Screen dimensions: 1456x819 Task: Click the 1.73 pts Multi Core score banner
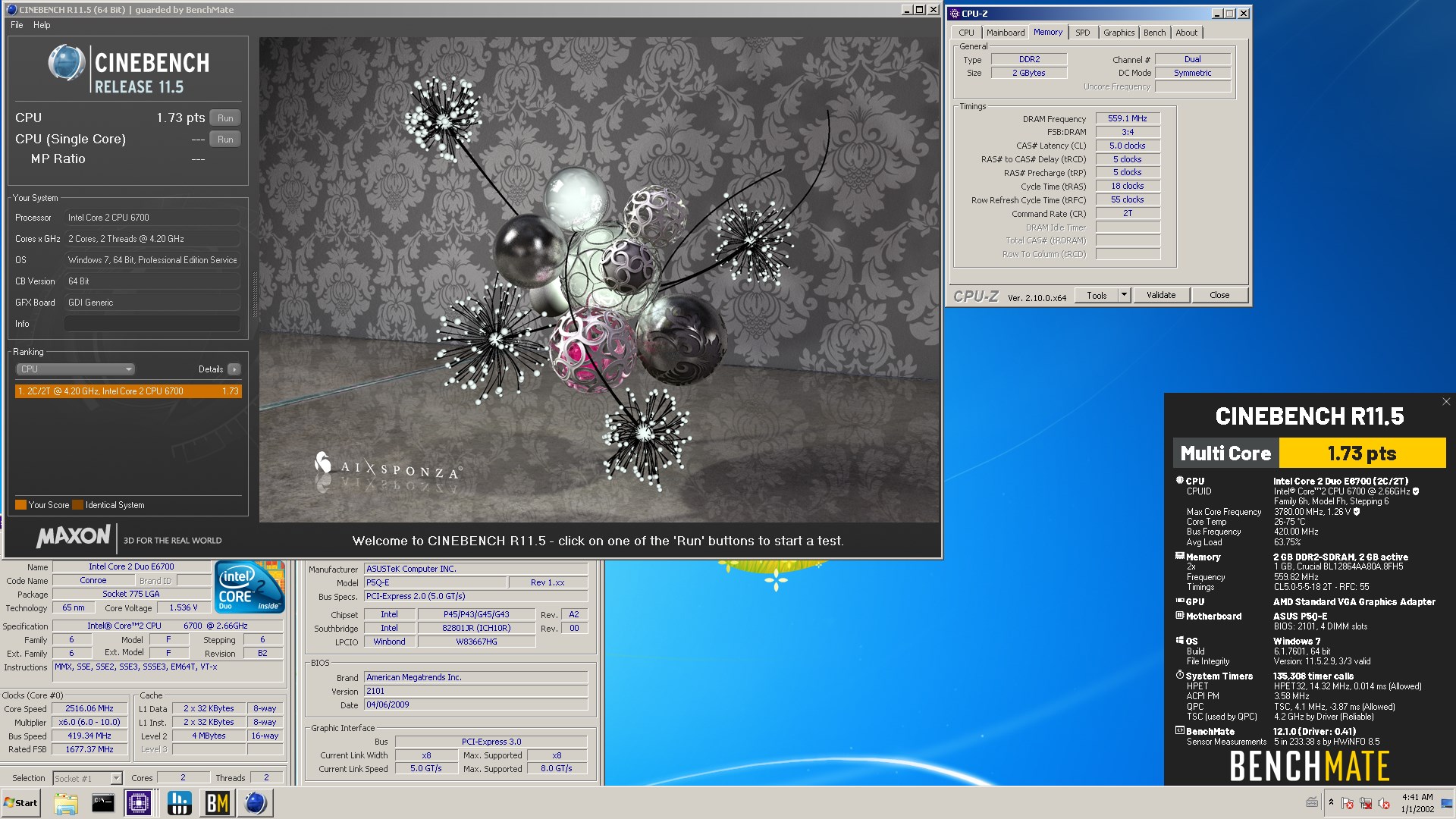coord(1362,453)
